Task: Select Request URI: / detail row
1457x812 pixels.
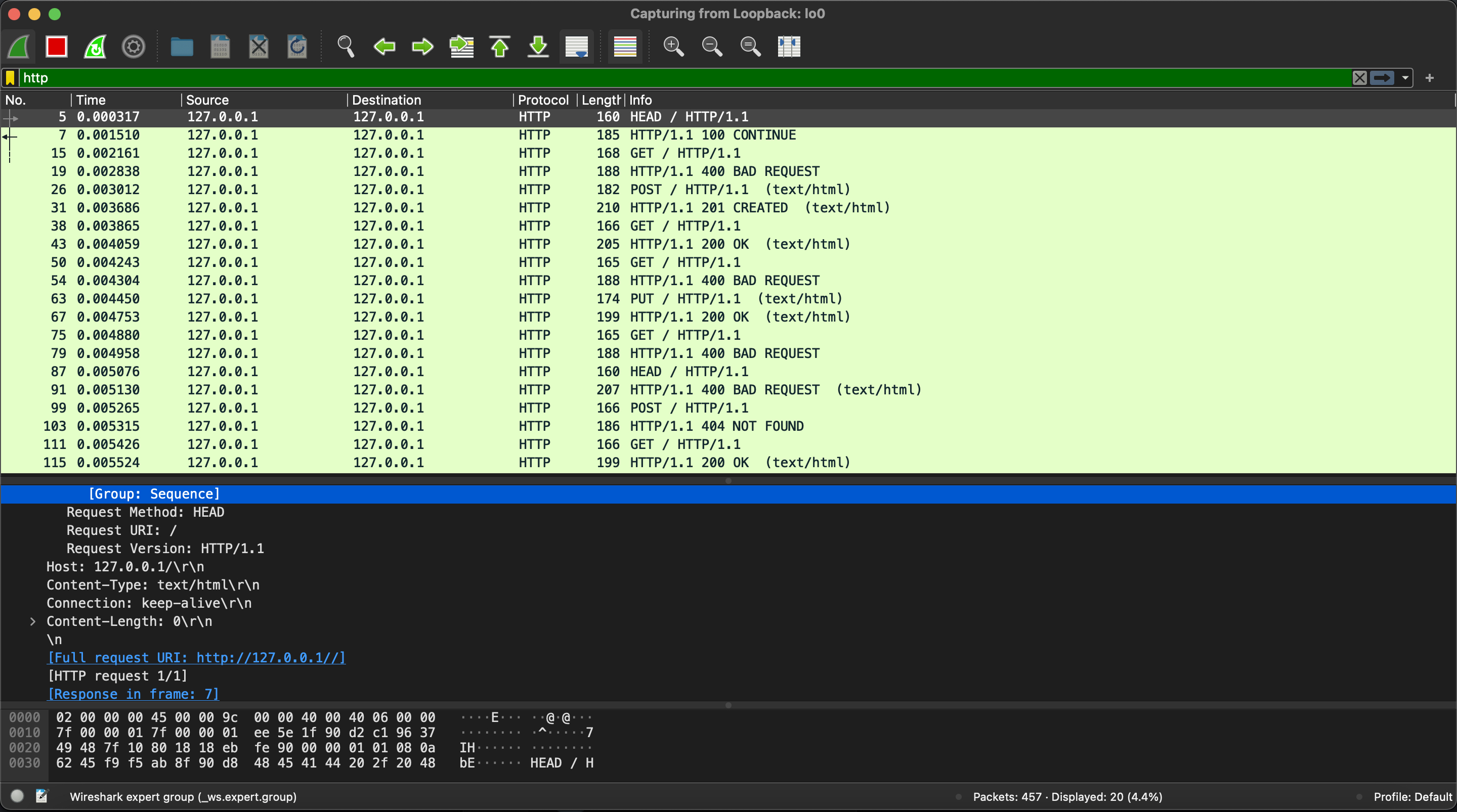Action: click(728, 530)
